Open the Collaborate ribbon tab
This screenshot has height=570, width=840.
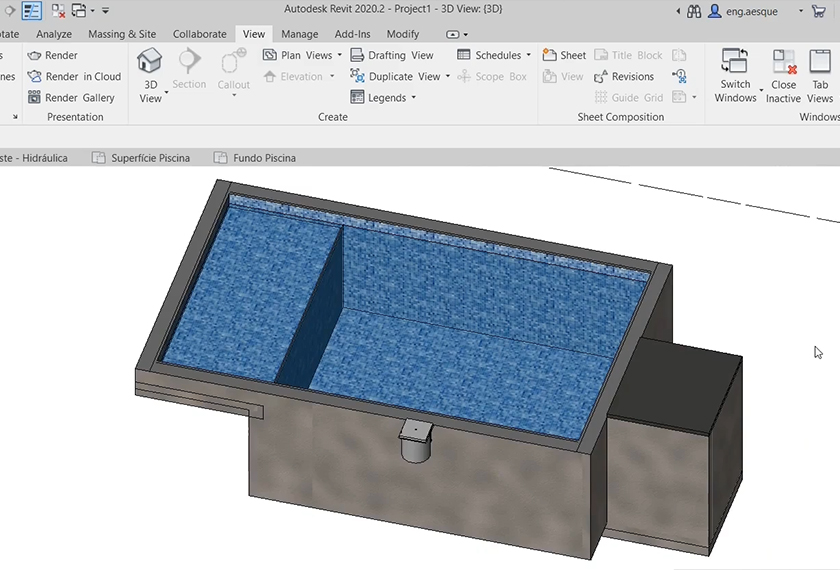[x=200, y=34]
